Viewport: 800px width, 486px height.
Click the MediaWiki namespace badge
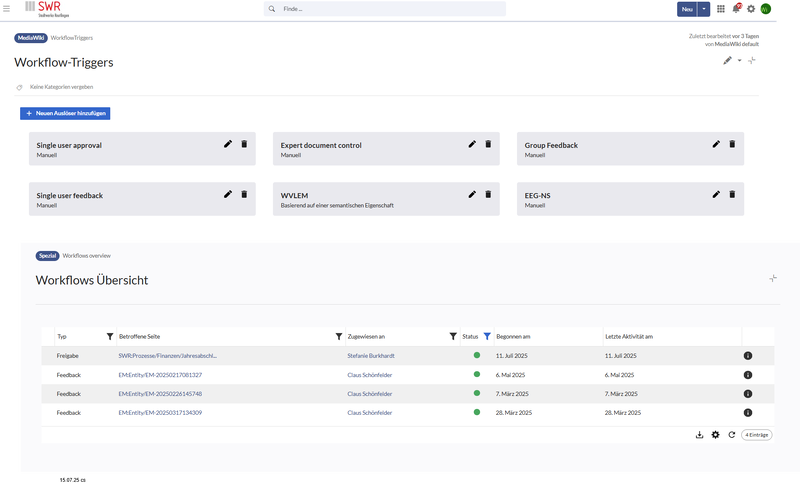31,38
